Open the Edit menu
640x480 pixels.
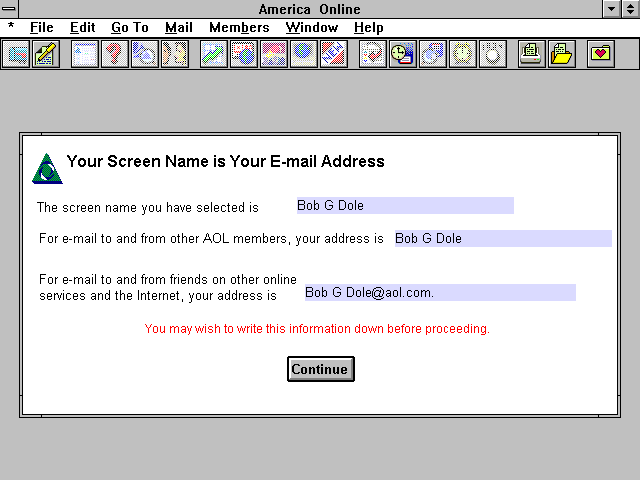coord(82,27)
